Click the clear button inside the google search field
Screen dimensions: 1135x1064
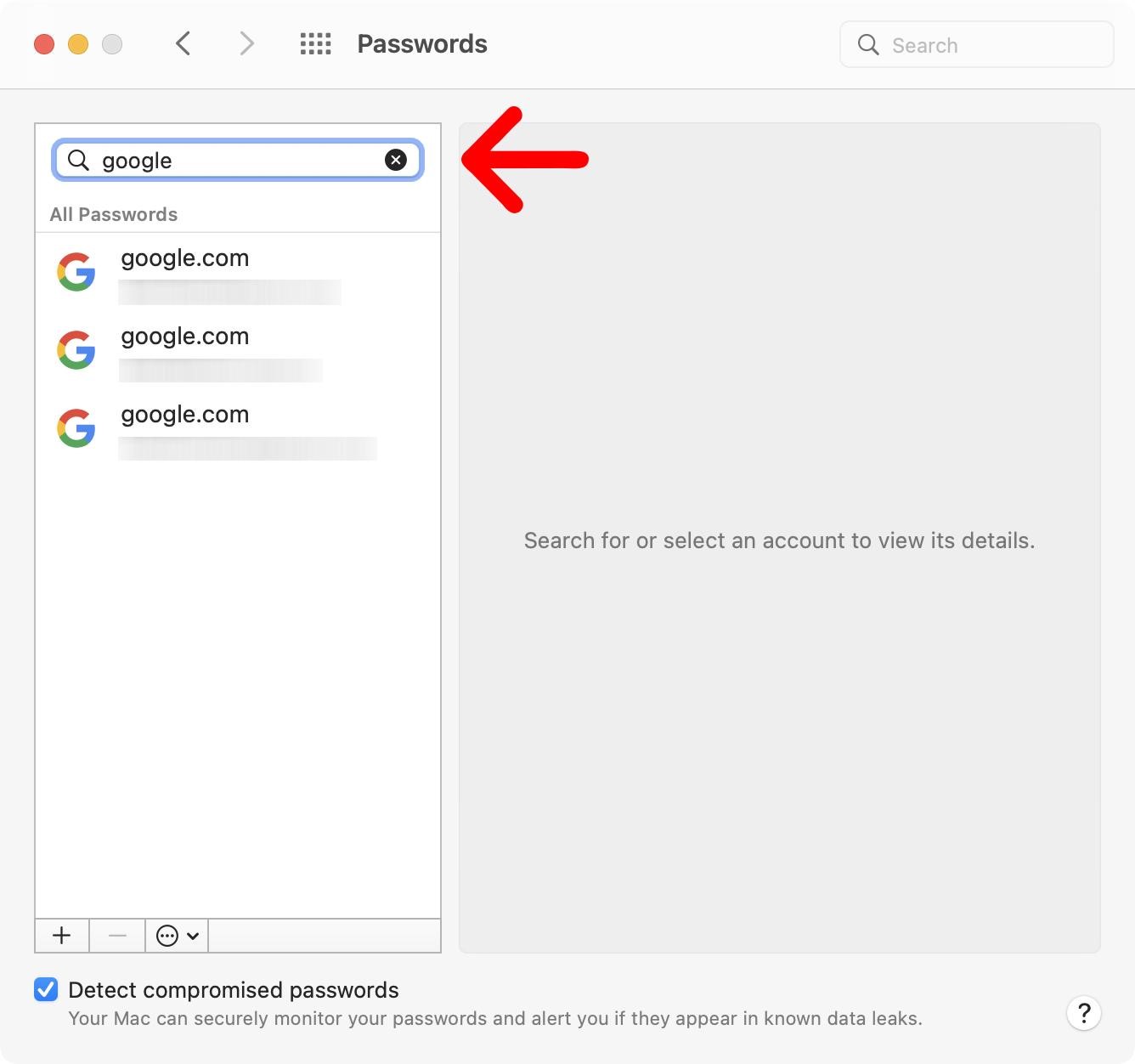396,160
